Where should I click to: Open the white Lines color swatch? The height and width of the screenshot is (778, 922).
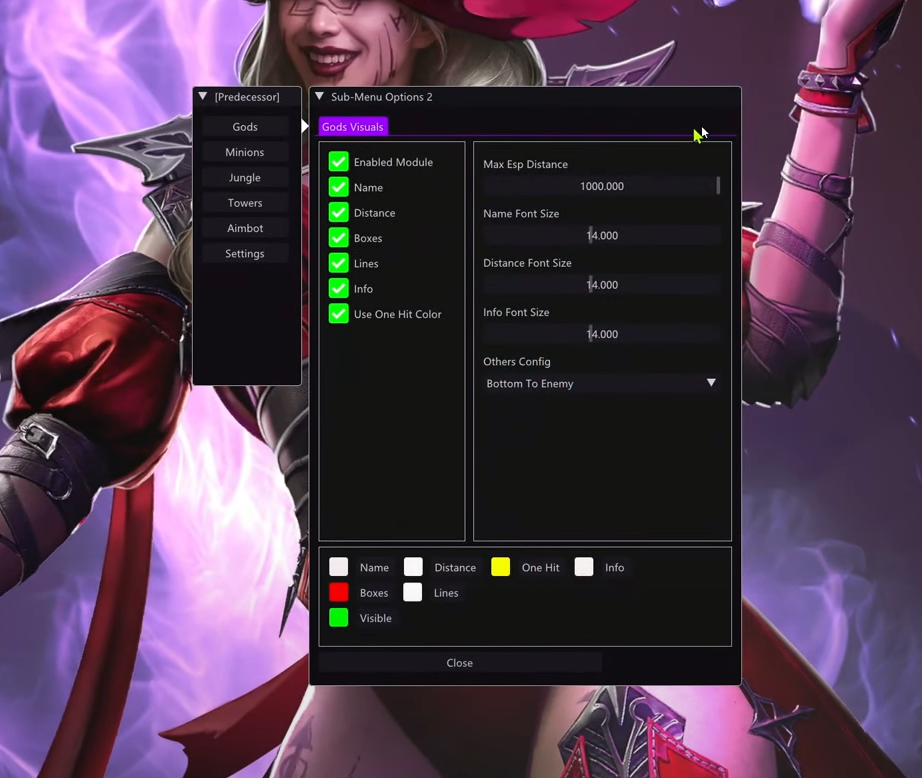413,593
